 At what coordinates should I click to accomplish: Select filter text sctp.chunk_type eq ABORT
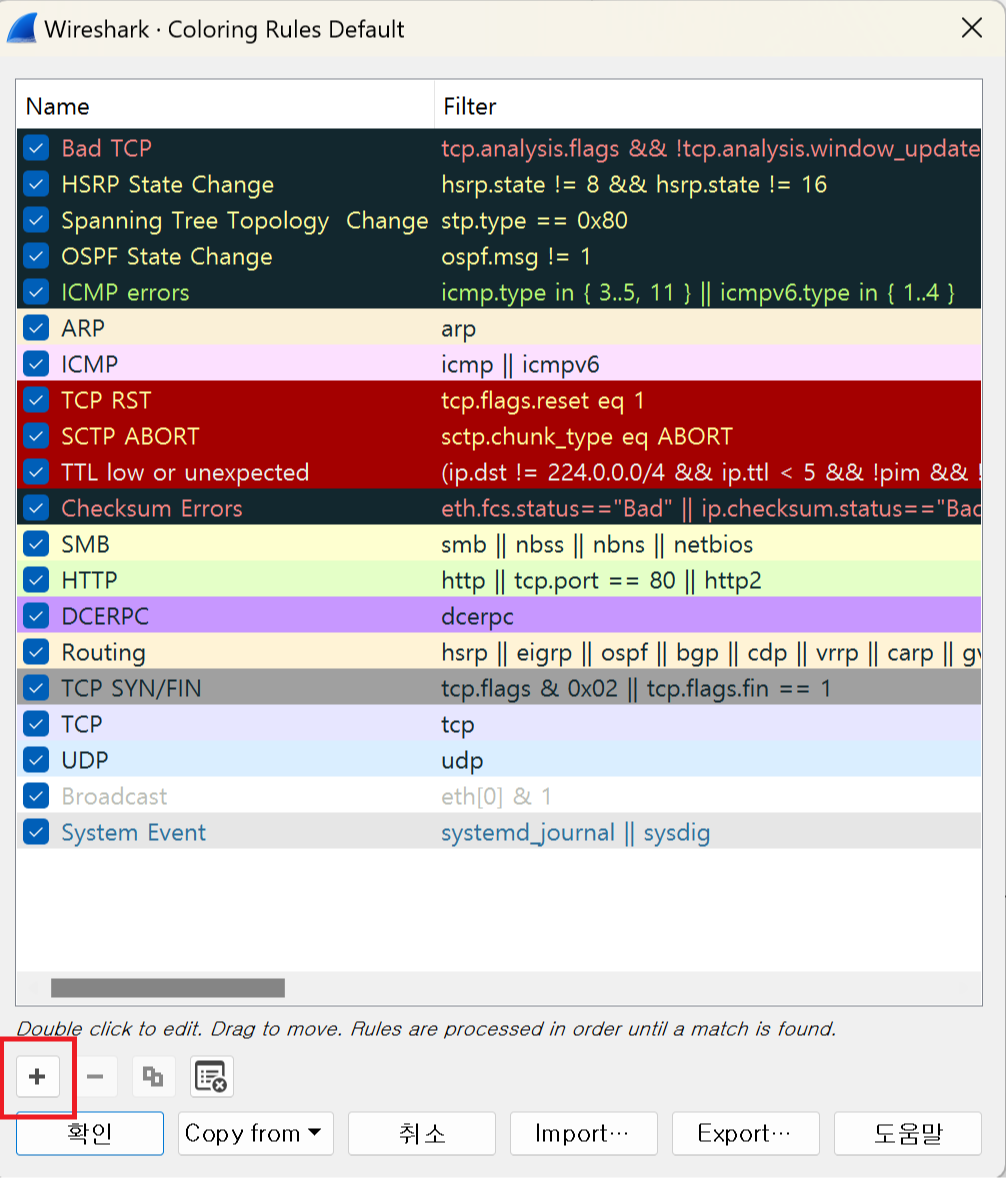[x=586, y=436]
